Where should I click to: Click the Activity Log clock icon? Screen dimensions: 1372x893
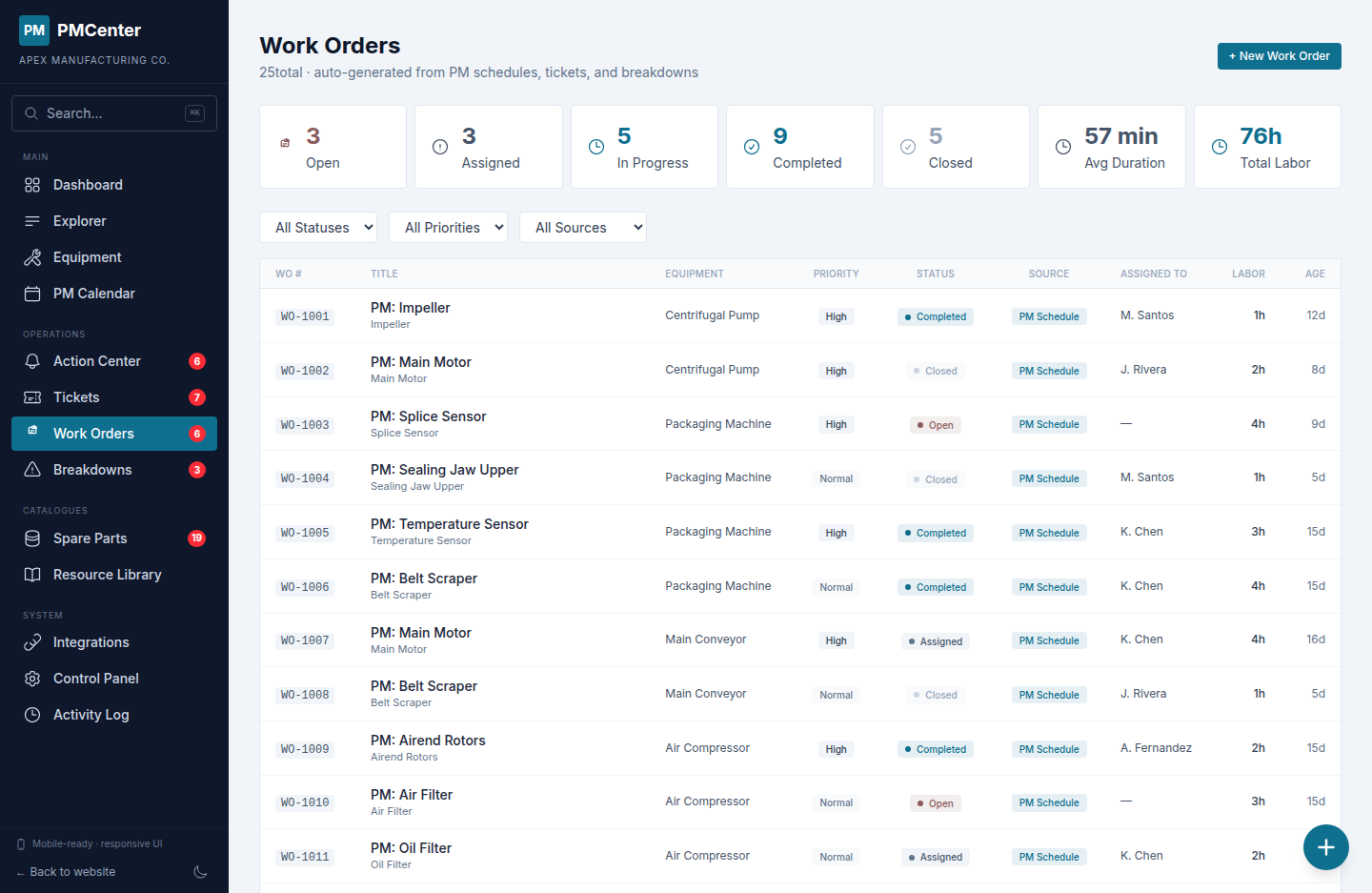click(32, 715)
